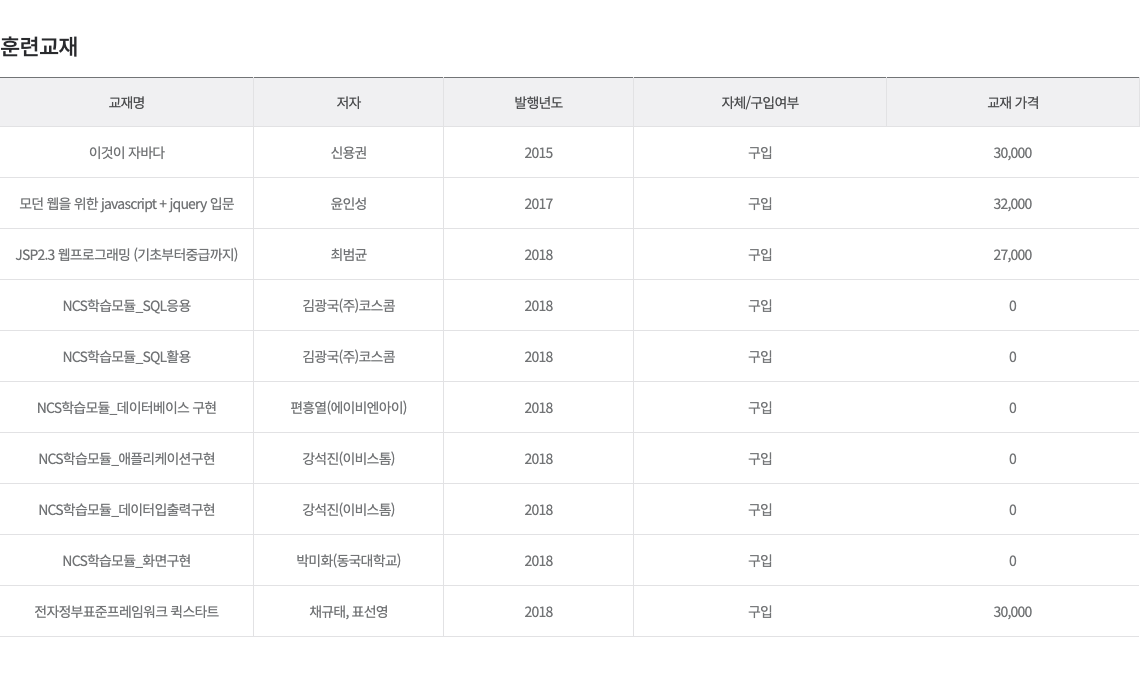Image resolution: width=1146 pixels, height=673 pixels.
Task: Click the 저자 column header
Action: [349, 102]
